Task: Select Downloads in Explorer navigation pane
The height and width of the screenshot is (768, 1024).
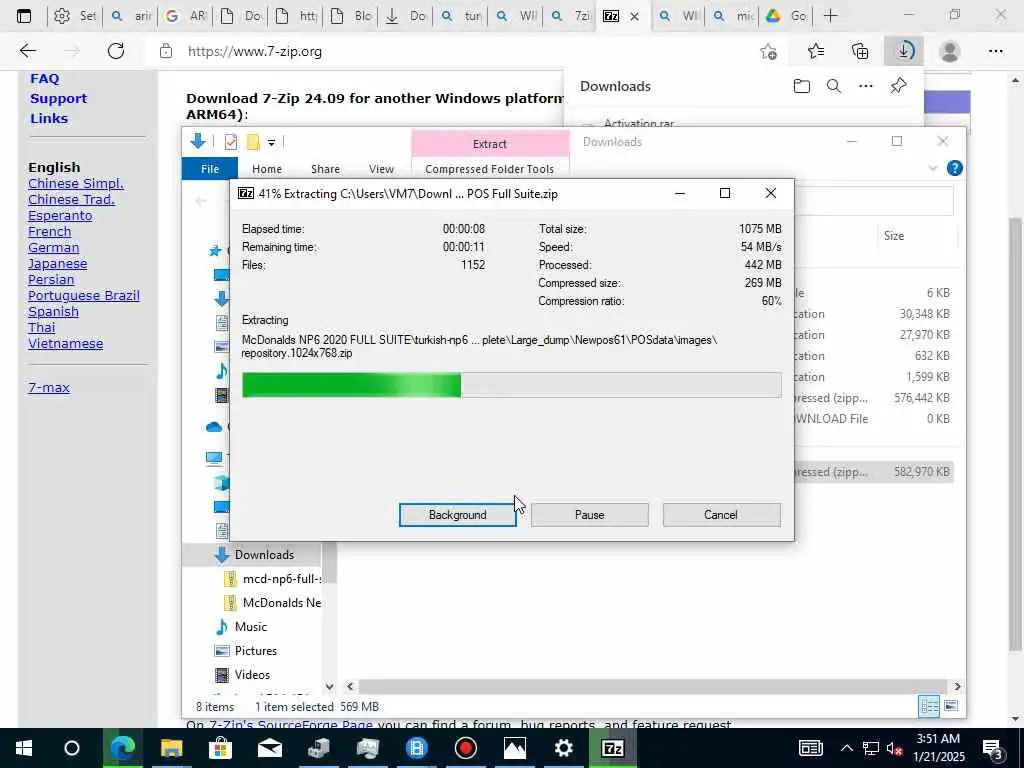Action: pos(264,554)
